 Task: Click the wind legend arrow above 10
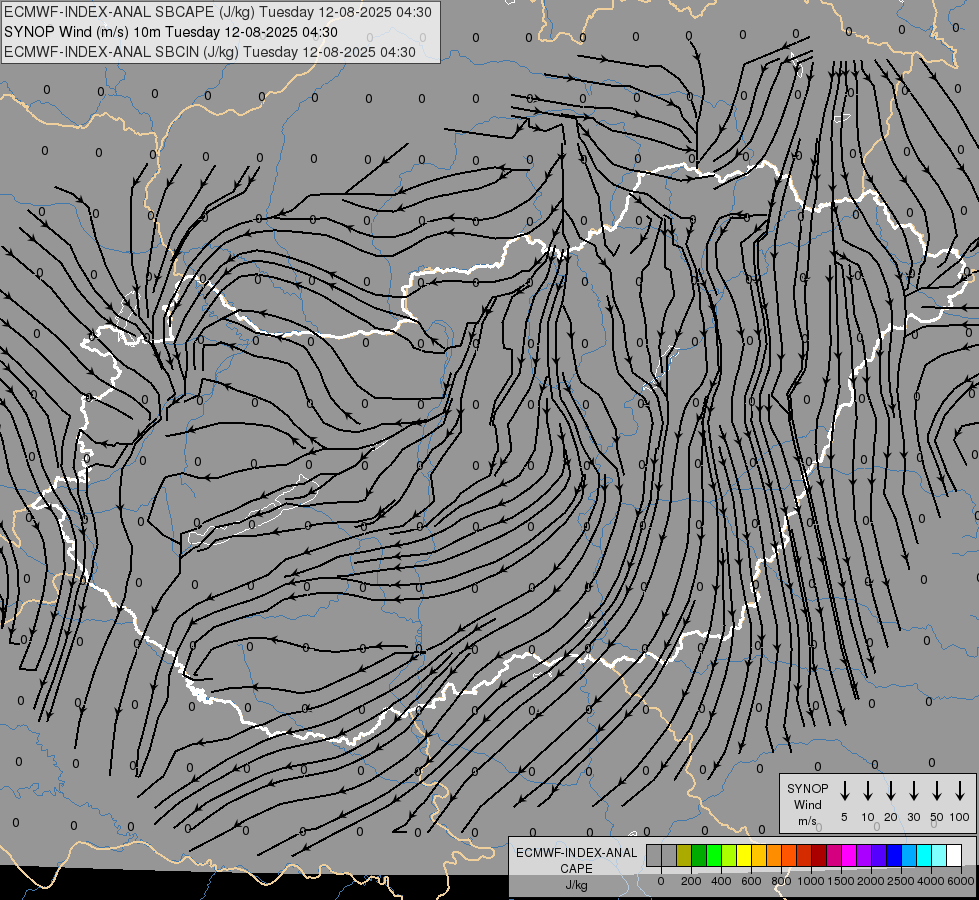pos(868,791)
